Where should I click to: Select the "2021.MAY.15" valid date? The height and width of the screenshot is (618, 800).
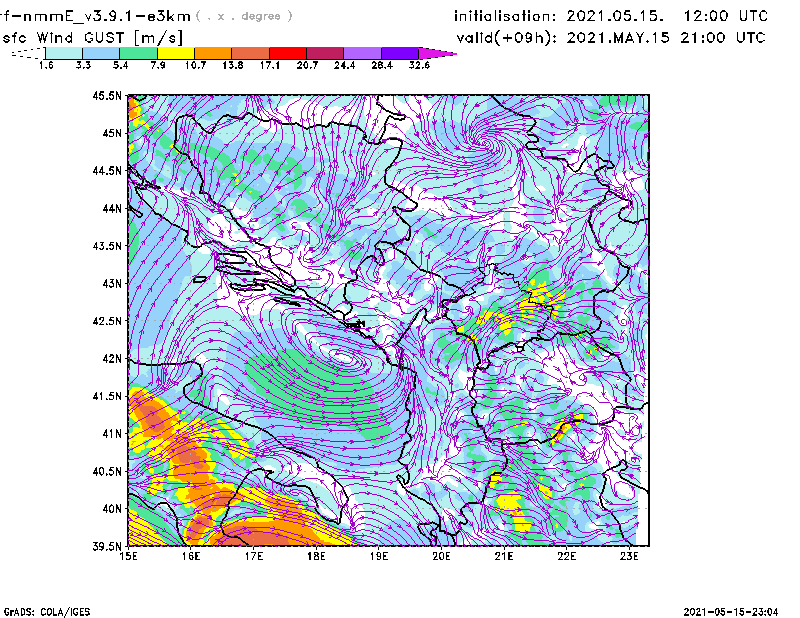618,38
